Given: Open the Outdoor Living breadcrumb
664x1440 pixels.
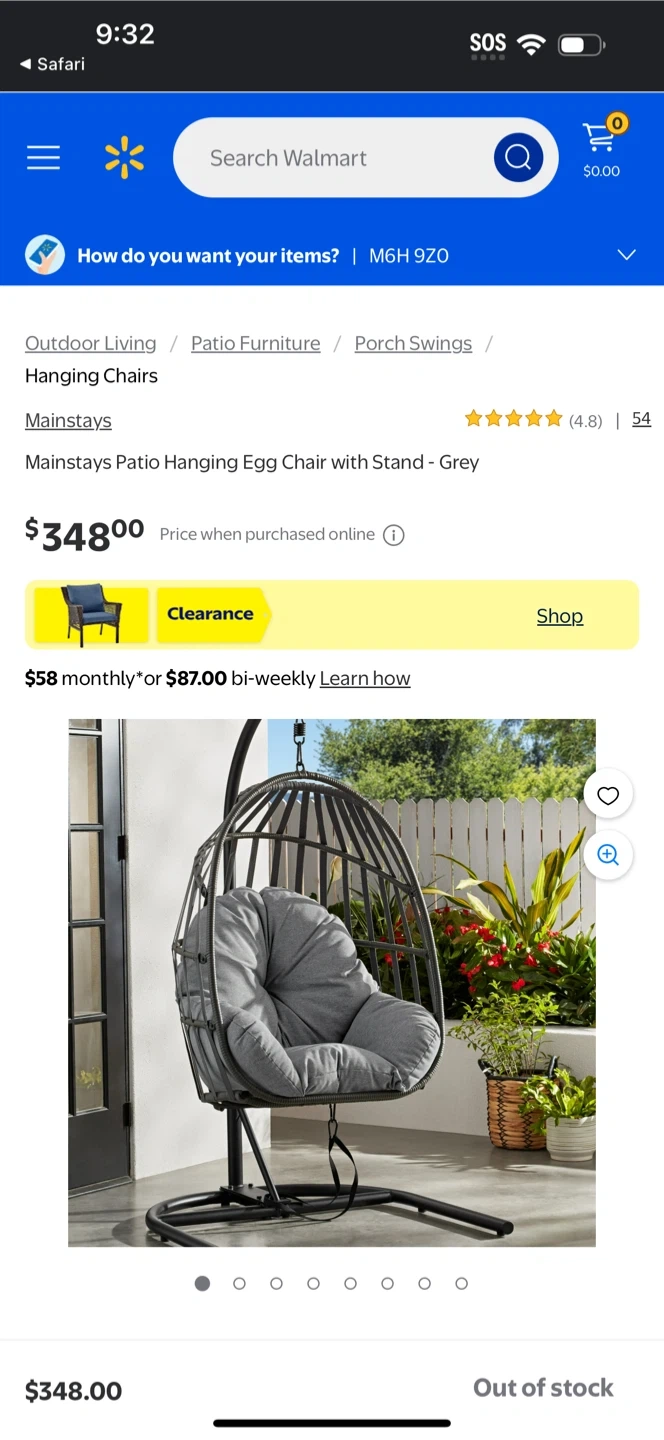Looking at the screenshot, I should [91, 343].
